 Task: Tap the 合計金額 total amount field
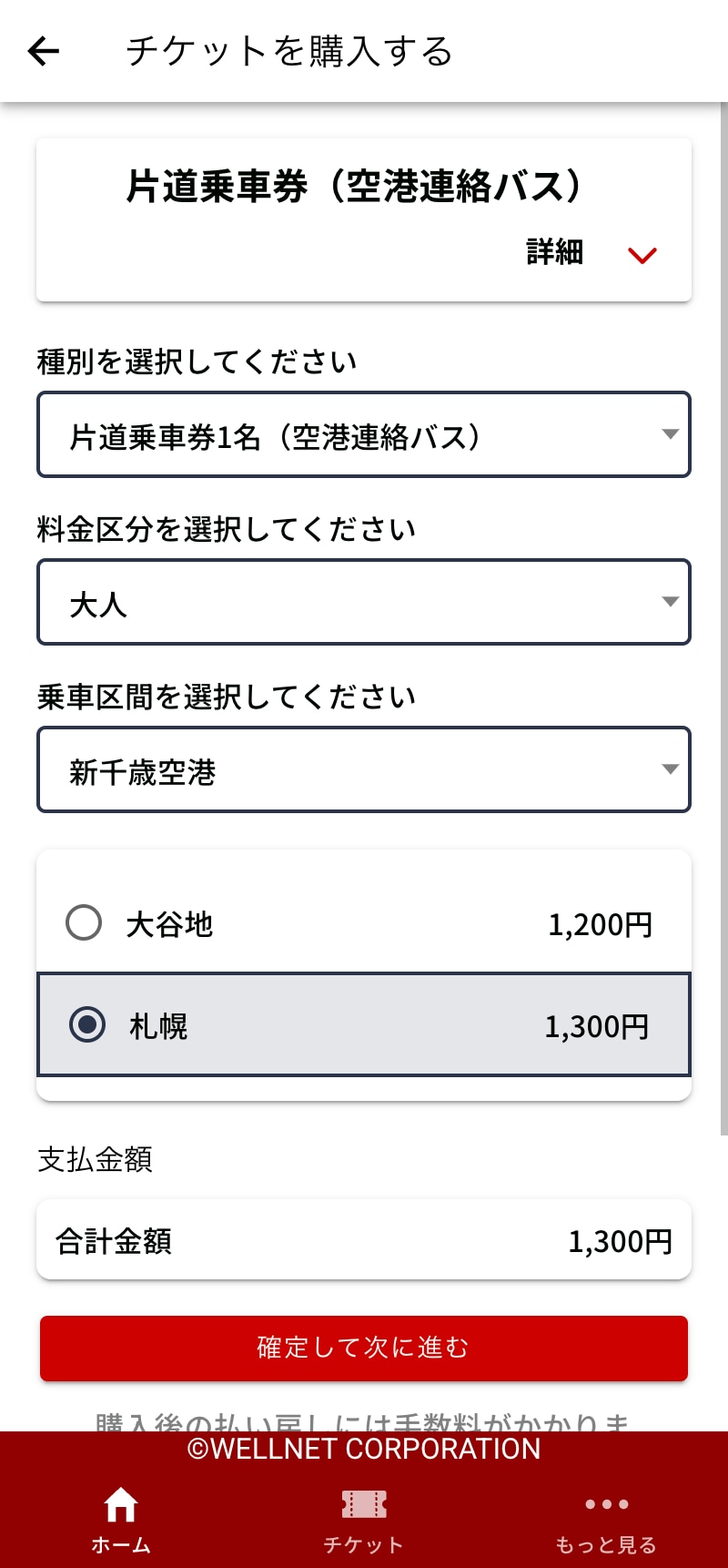click(364, 1240)
